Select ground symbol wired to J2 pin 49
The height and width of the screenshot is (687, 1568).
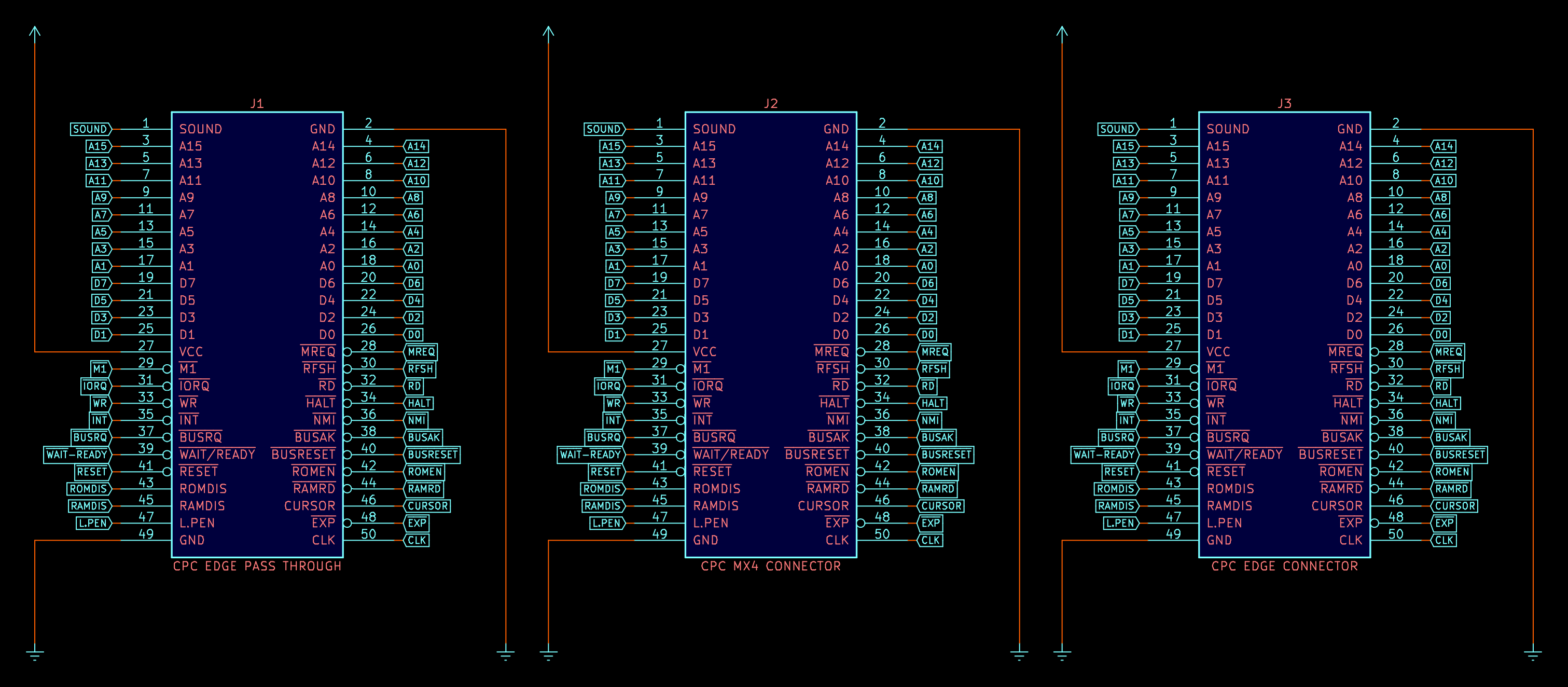(548, 653)
